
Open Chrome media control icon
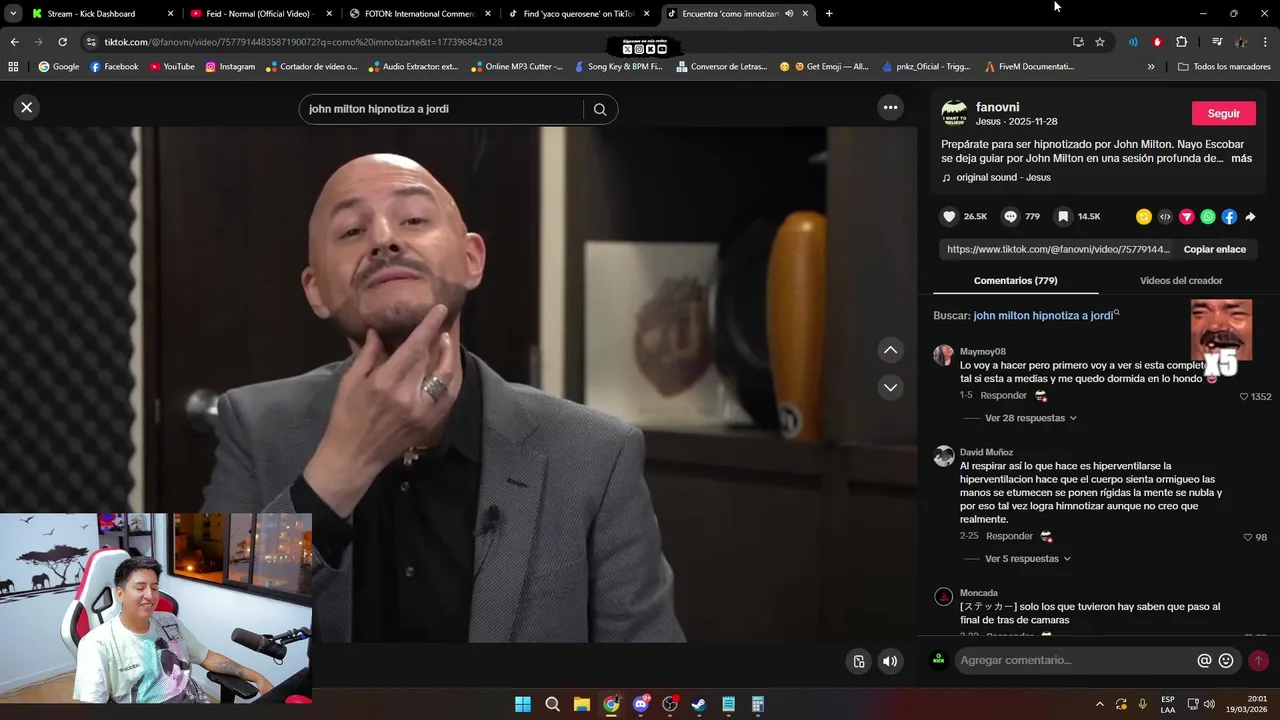click(1217, 42)
